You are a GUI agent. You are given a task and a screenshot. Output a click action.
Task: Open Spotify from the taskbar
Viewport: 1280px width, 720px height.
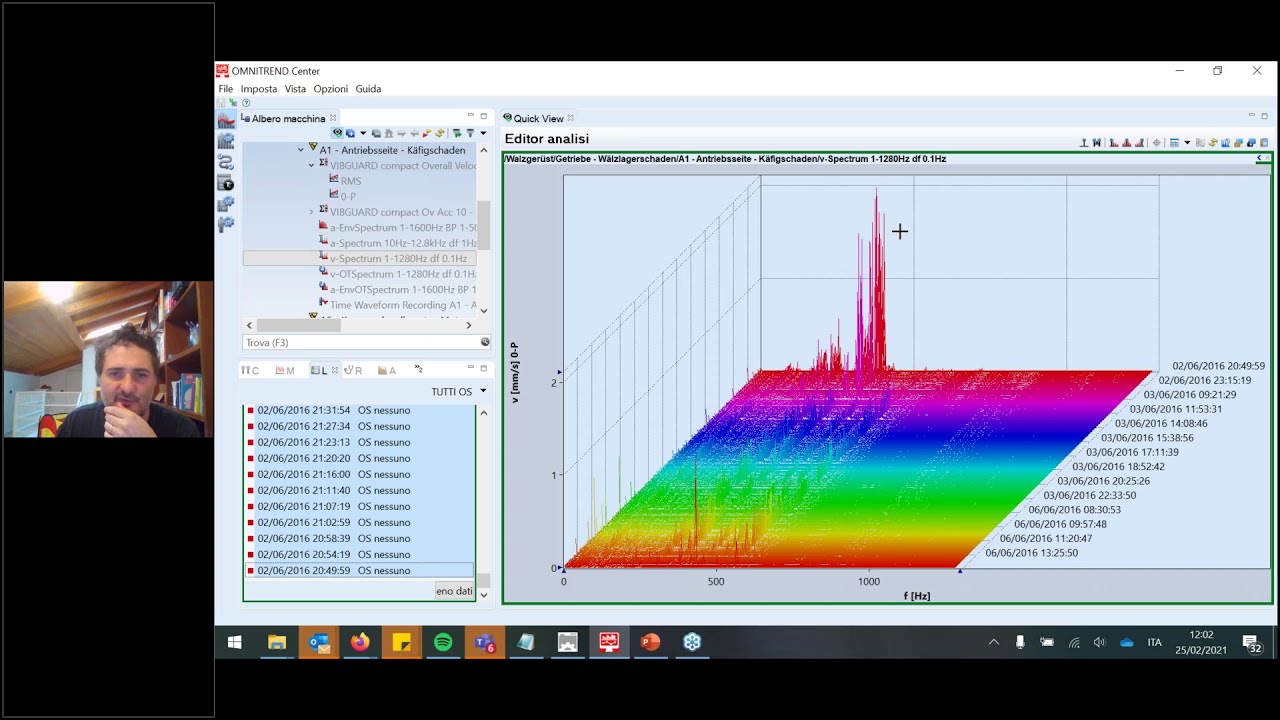443,642
